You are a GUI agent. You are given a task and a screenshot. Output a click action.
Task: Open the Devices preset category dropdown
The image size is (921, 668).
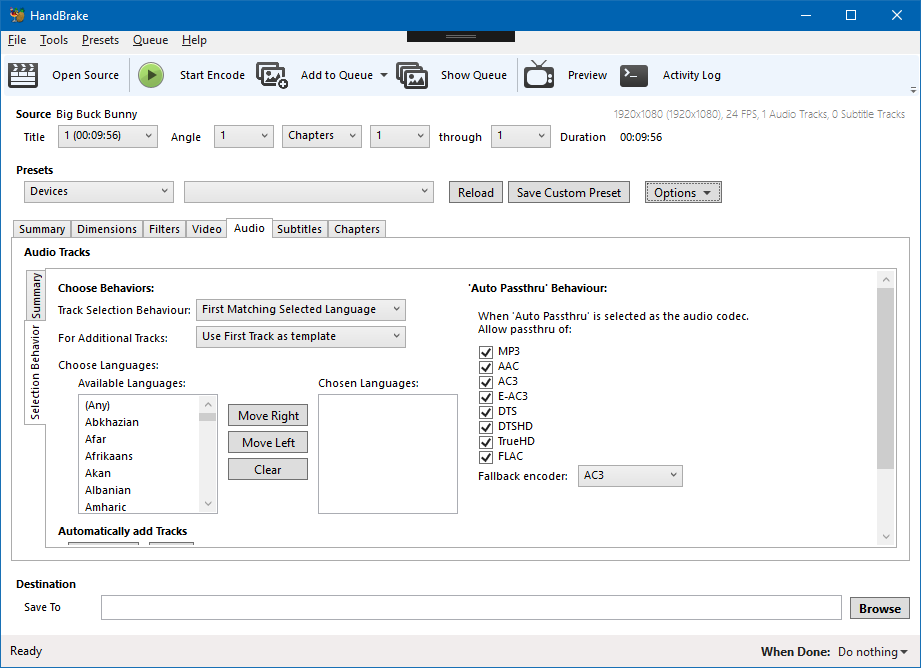click(99, 192)
